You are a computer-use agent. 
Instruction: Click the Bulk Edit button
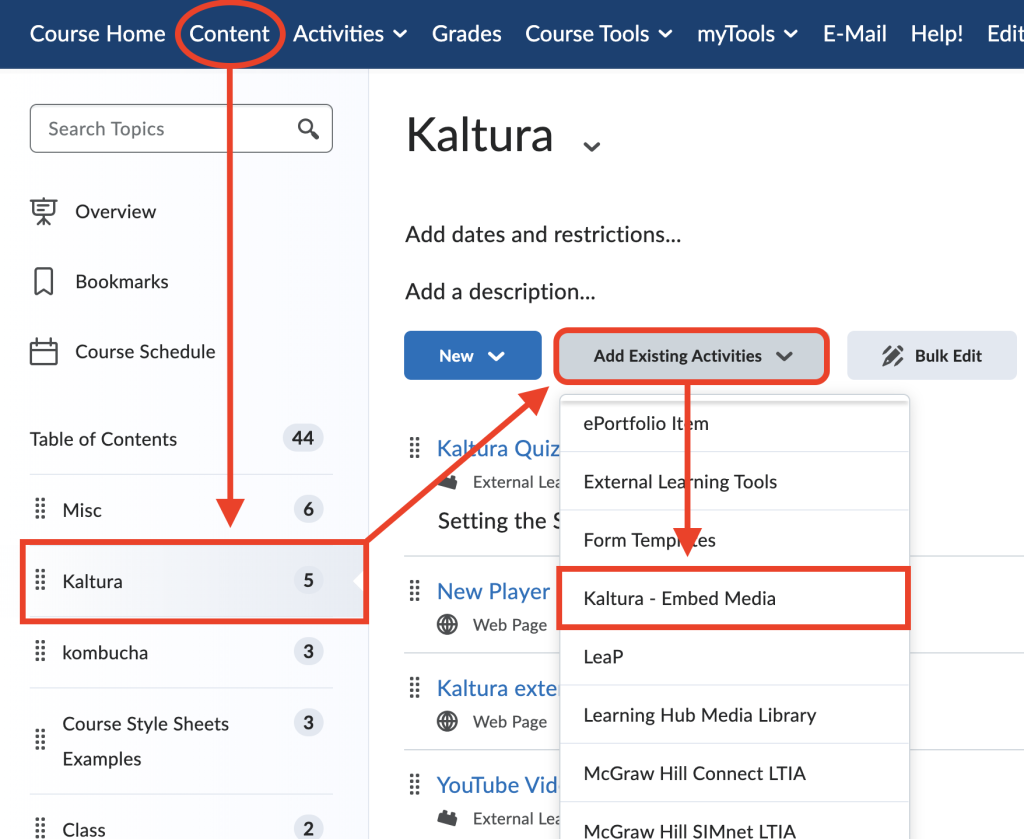click(x=932, y=355)
